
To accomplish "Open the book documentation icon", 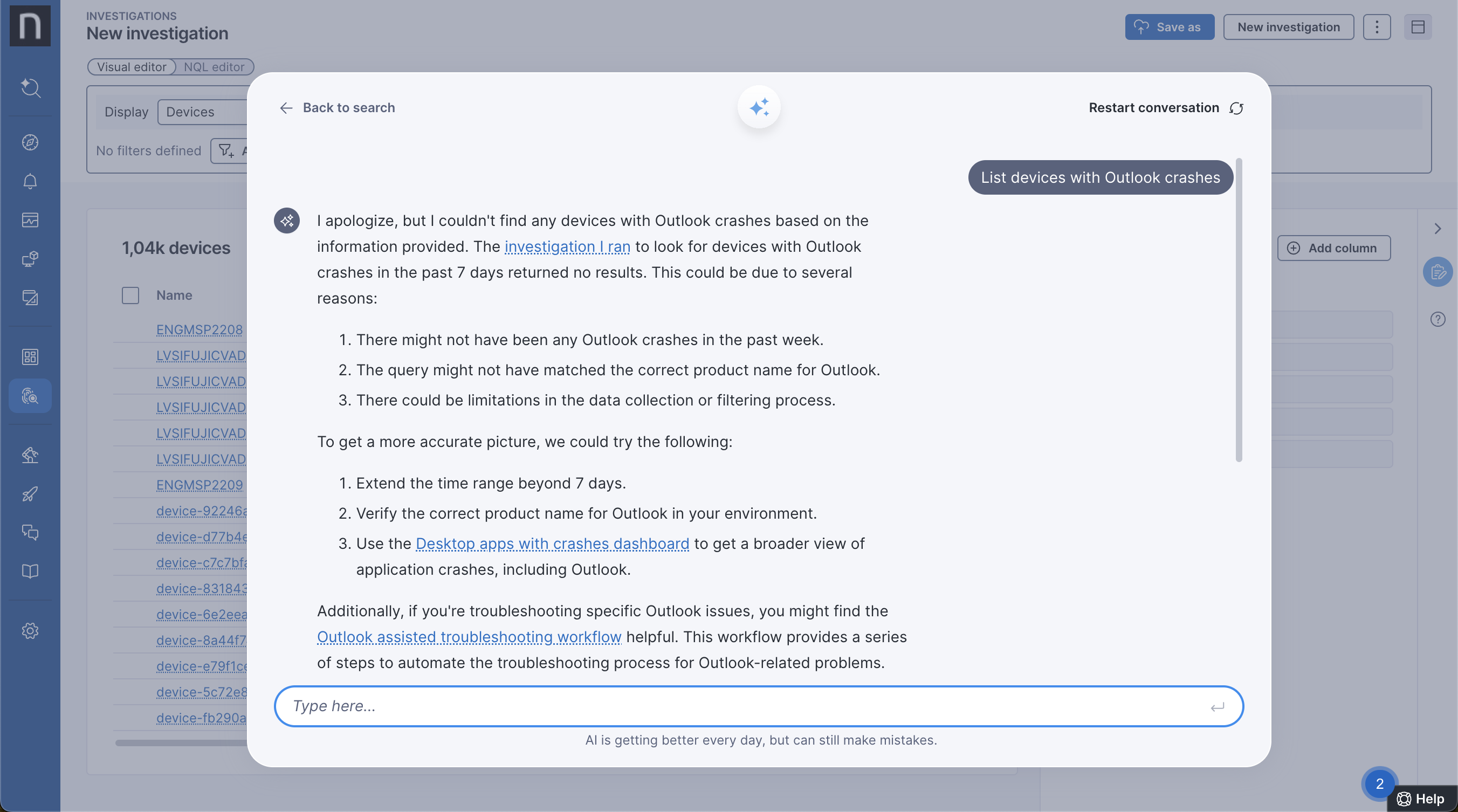I will [30, 571].
